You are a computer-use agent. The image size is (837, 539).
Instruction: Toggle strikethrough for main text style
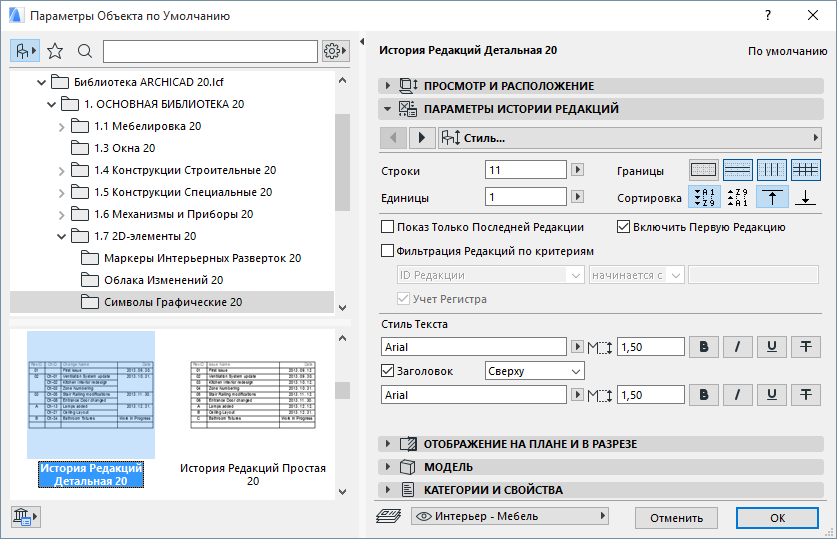click(806, 347)
